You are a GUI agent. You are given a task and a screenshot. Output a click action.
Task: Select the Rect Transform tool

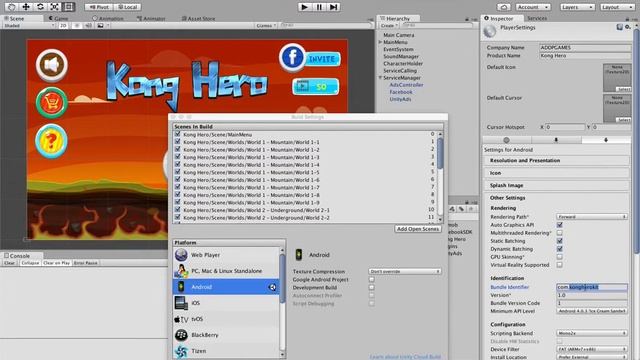[69, 7]
